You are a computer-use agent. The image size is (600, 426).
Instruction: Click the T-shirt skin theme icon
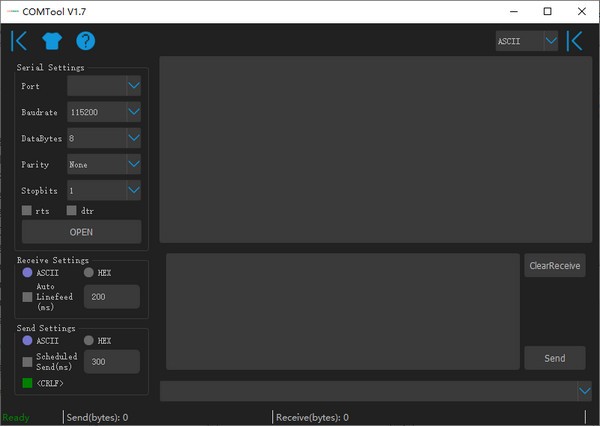click(51, 41)
